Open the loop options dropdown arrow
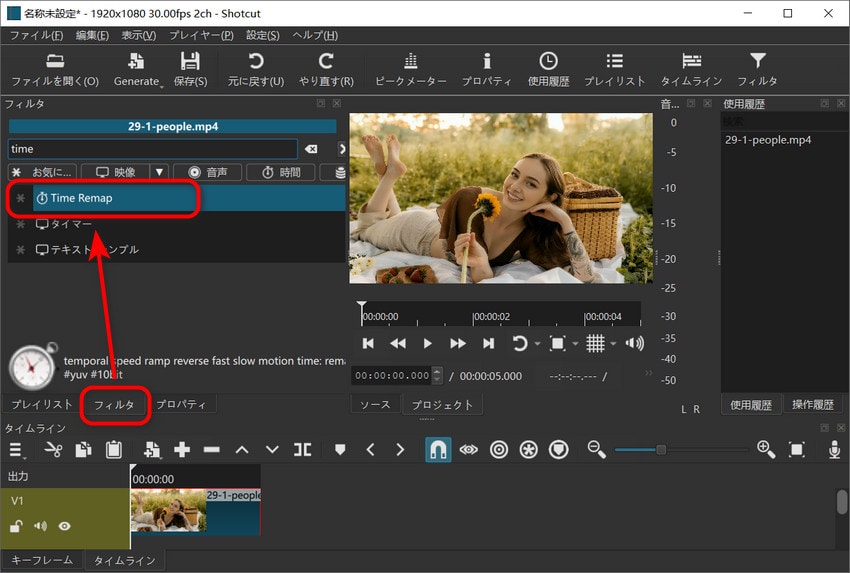 click(537, 344)
